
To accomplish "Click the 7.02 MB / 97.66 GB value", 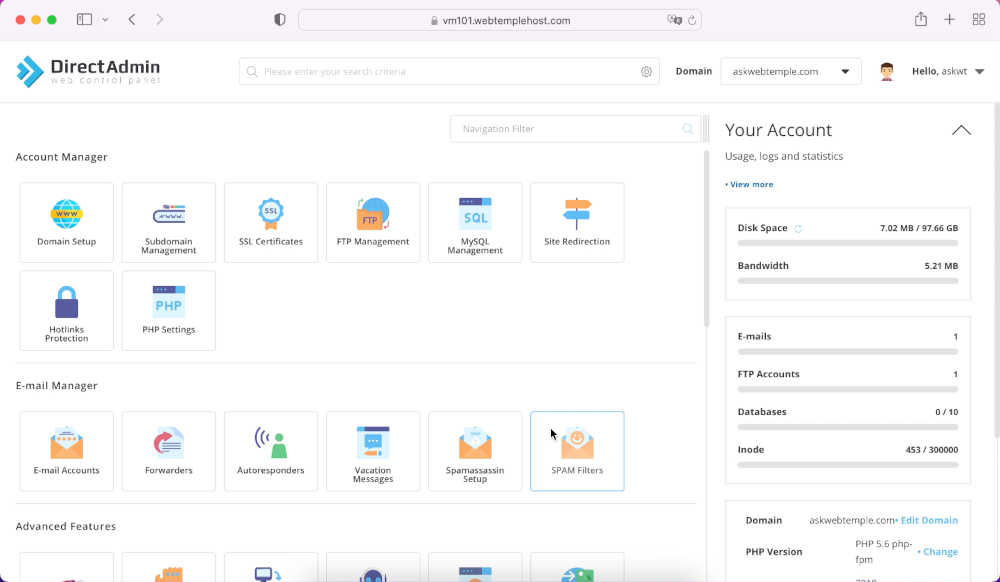I will tap(918, 228).
